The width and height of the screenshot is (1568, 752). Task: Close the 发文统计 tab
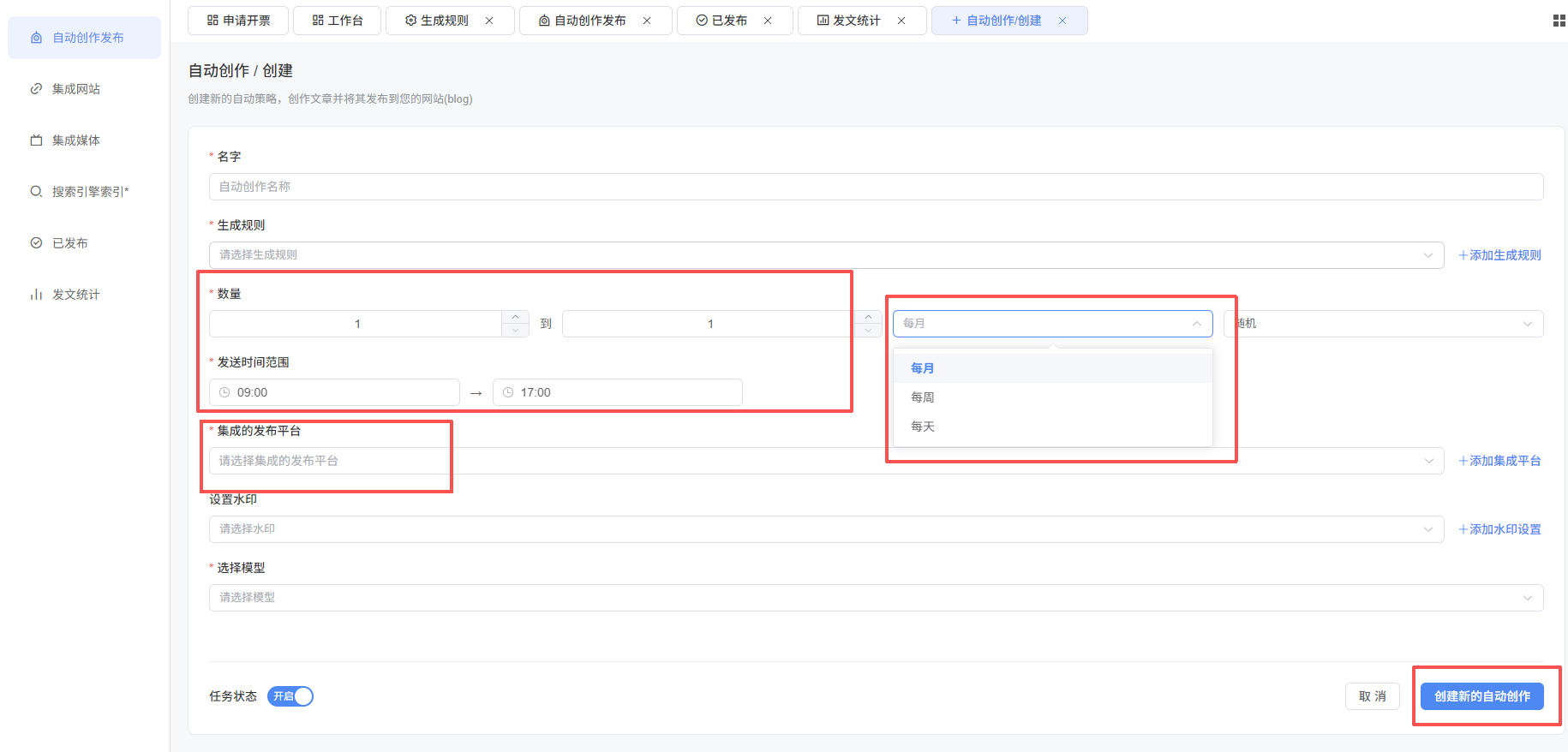901,21
